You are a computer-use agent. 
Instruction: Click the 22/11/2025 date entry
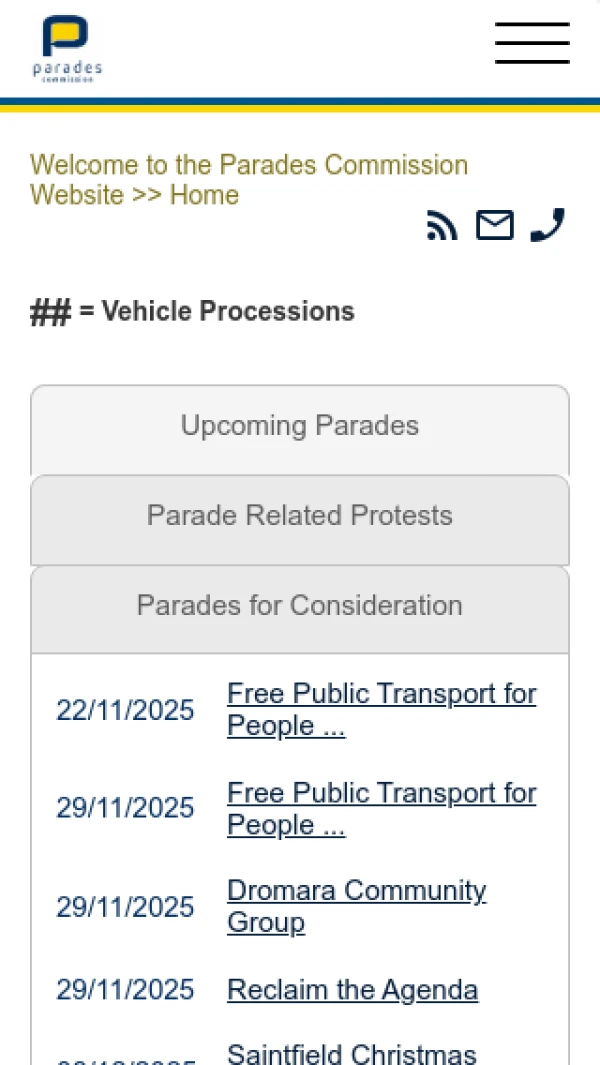click(125, 710)
